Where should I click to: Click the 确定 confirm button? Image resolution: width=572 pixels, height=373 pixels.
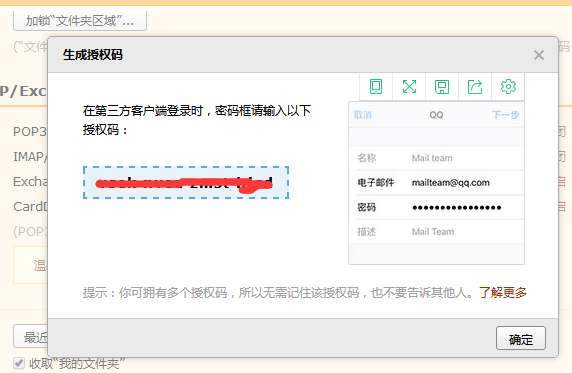[x=521, y=338]
